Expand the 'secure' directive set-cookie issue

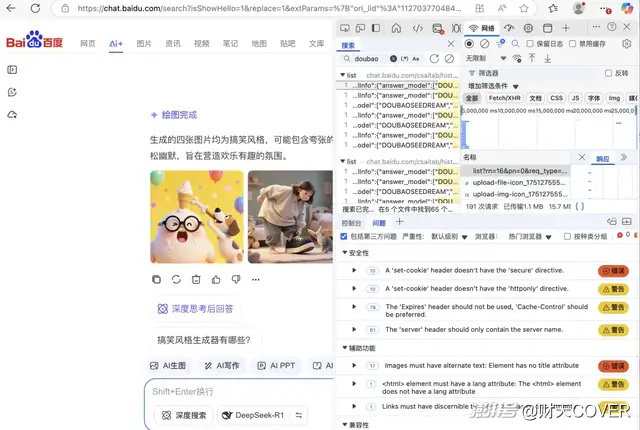click(354, 271)
